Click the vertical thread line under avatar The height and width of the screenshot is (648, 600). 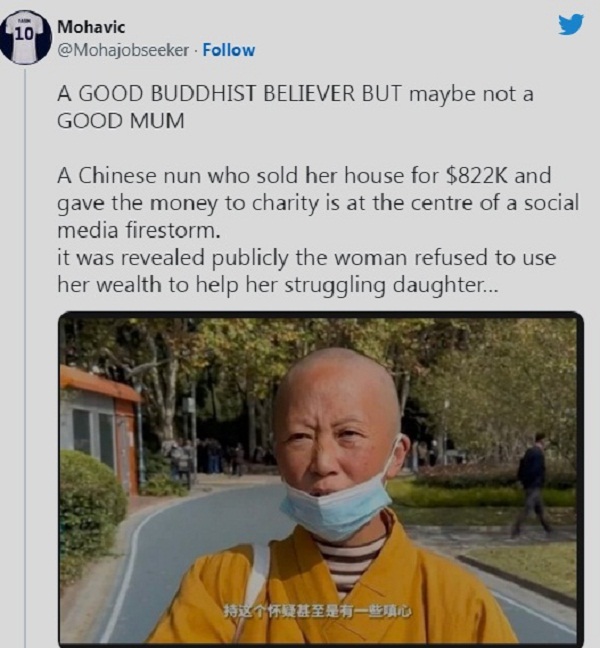click(26, 357)
